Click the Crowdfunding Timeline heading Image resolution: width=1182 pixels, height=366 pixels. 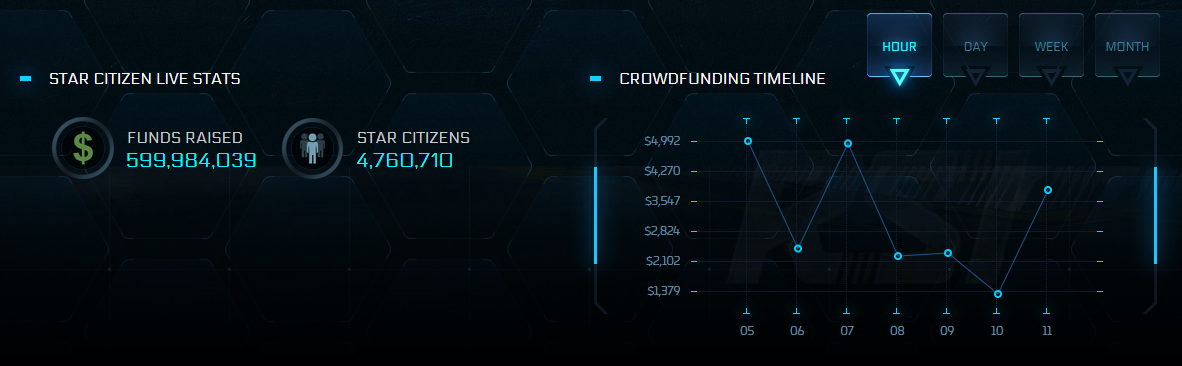[722, 78]
